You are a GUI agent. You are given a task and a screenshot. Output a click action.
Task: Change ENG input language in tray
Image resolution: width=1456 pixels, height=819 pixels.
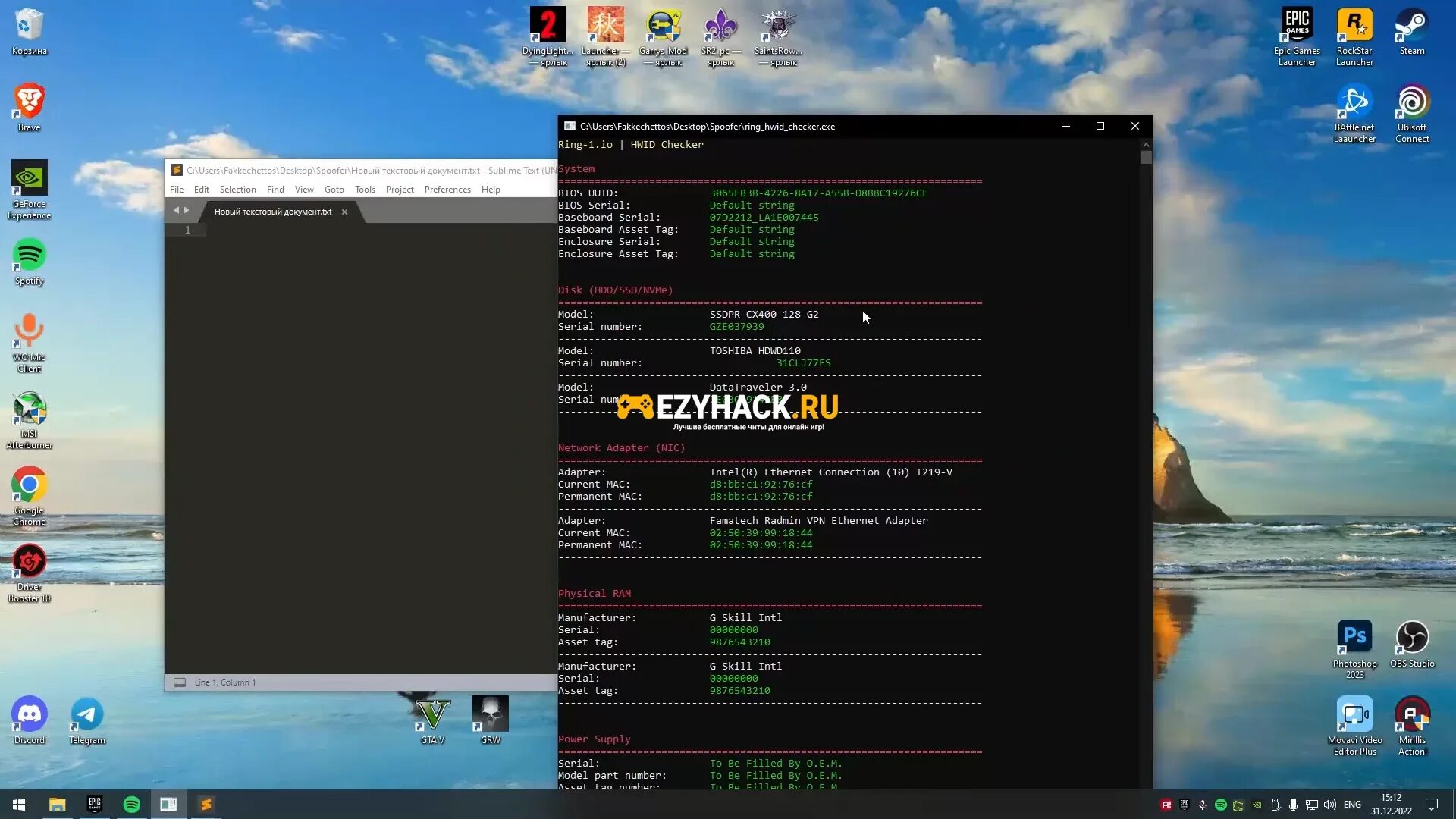[x=1352, y=805]
